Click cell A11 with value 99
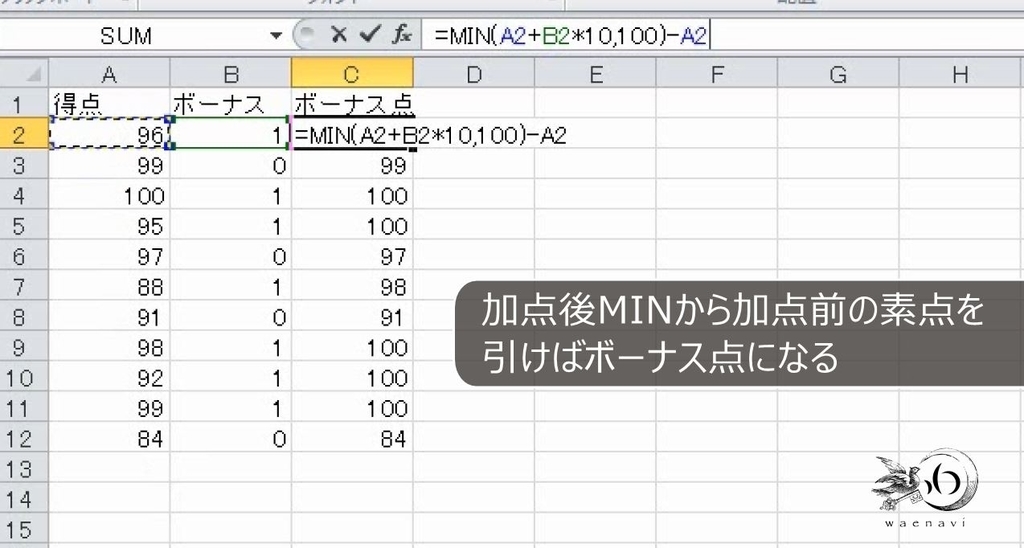 tap(109, 408)
